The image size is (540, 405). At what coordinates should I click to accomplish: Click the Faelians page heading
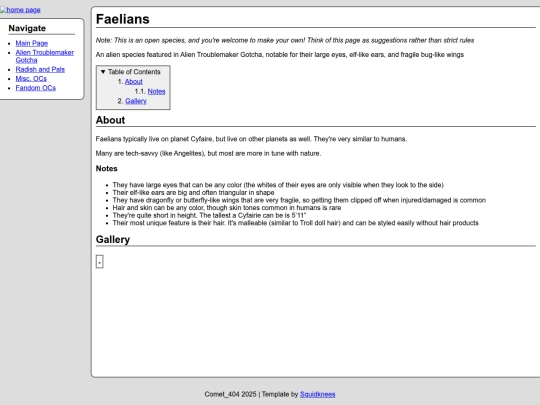coord(123,19)
